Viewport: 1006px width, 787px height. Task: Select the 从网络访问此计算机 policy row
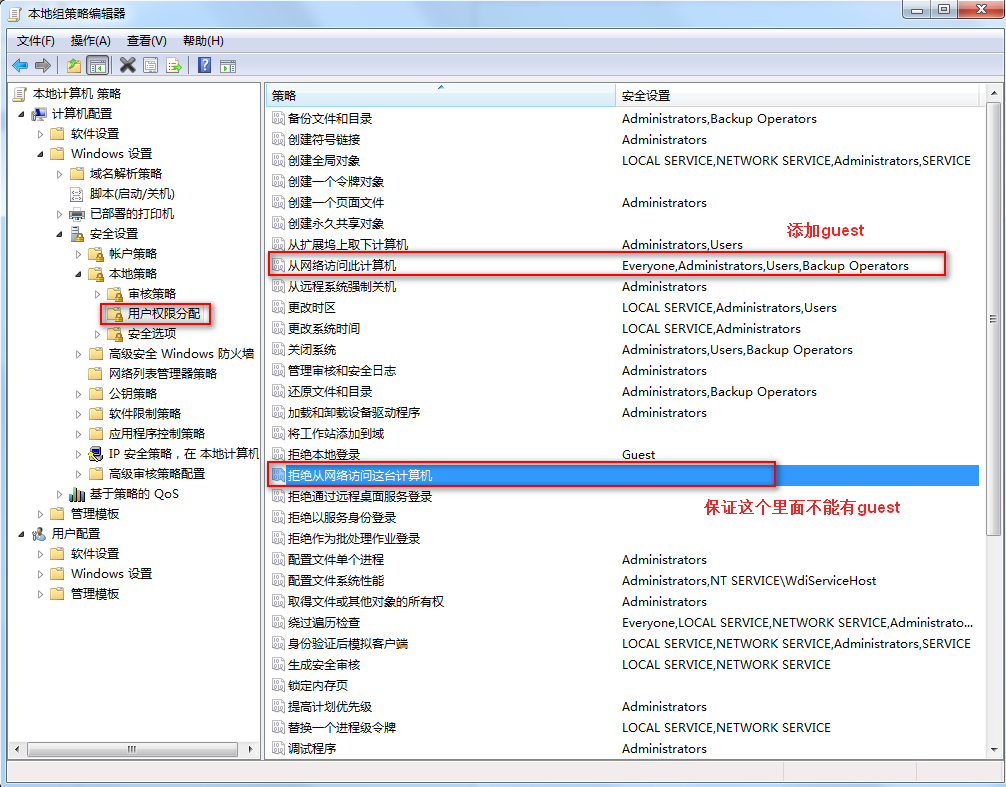coord(342,266)
